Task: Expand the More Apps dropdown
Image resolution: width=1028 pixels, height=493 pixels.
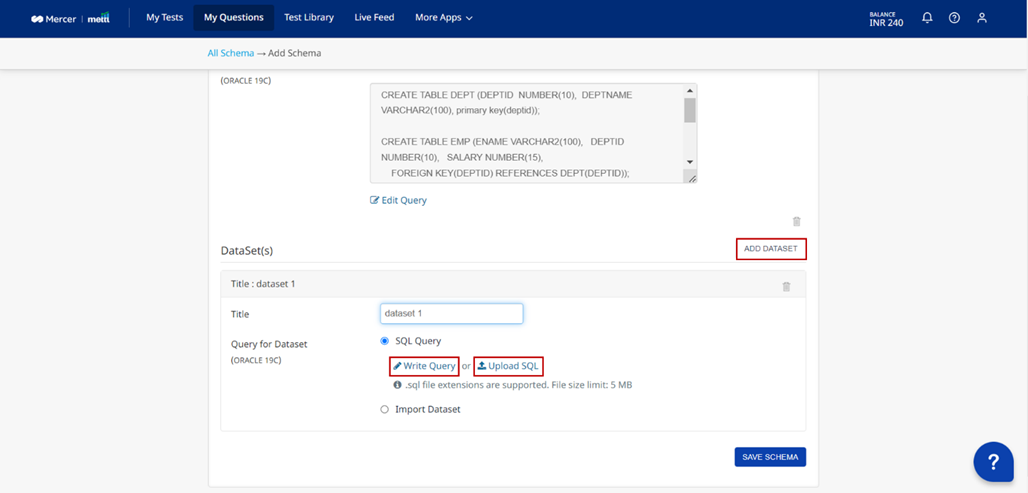Action: [444, 18]
